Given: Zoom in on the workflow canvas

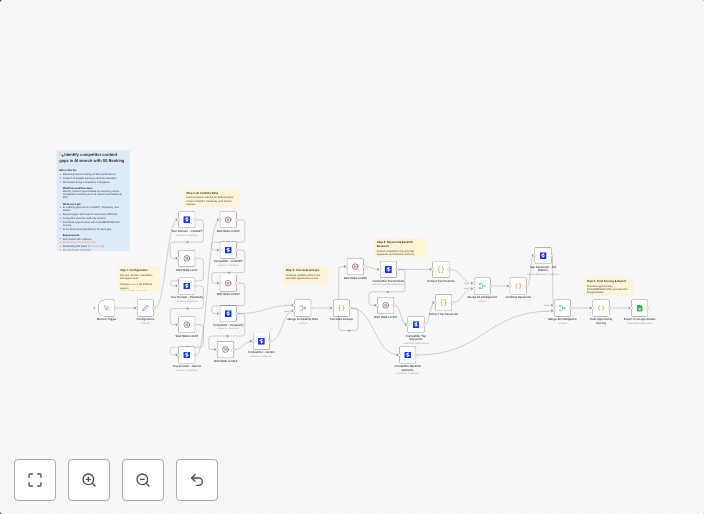Looking at the screenshot, I should [89, 480].
